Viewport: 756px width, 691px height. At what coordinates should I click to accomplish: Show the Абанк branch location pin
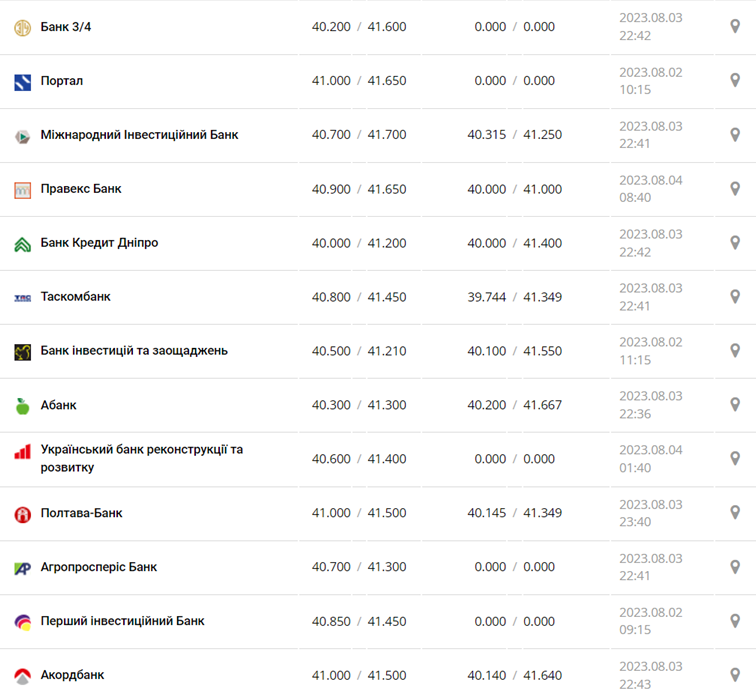[x=735, y=405]
